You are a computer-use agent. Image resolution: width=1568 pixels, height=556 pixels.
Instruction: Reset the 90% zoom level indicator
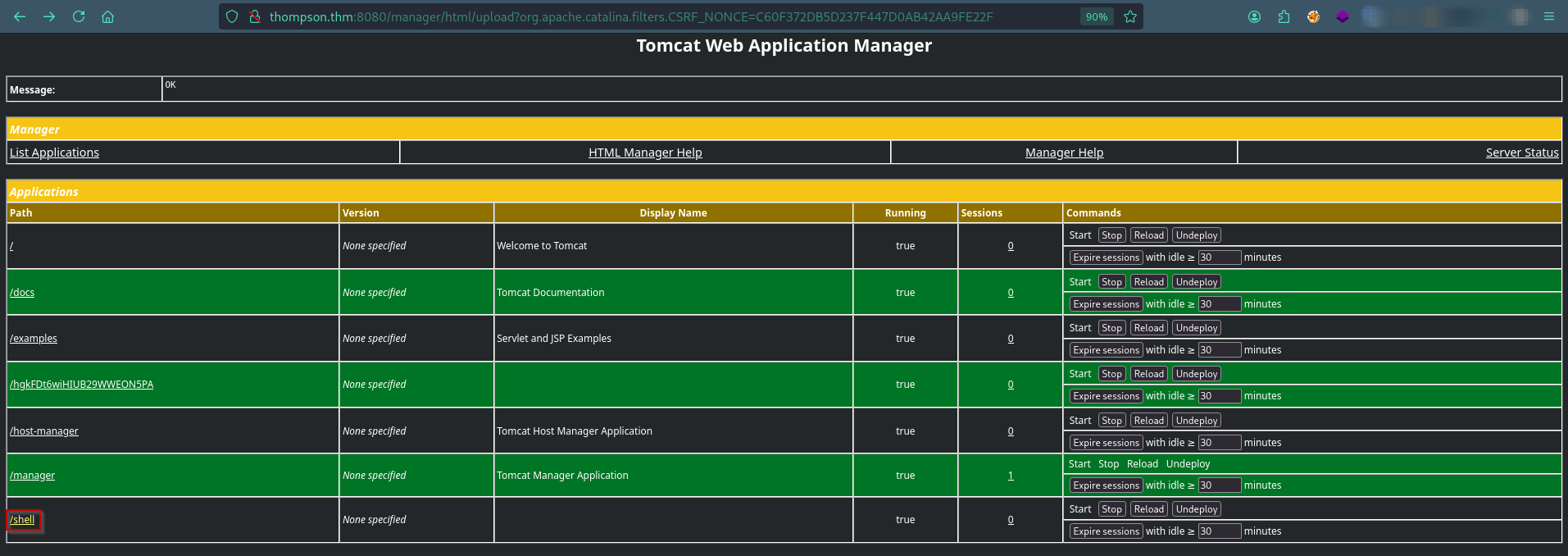1096,16
